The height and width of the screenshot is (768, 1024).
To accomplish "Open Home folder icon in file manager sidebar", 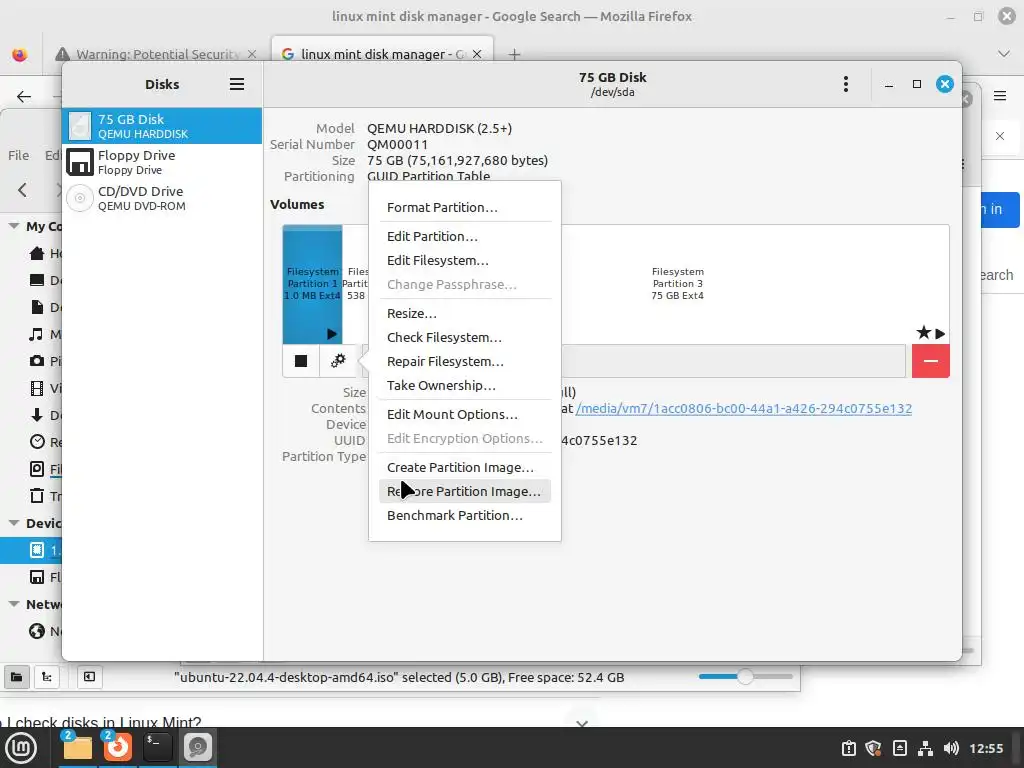I will [x=37, y=253].
